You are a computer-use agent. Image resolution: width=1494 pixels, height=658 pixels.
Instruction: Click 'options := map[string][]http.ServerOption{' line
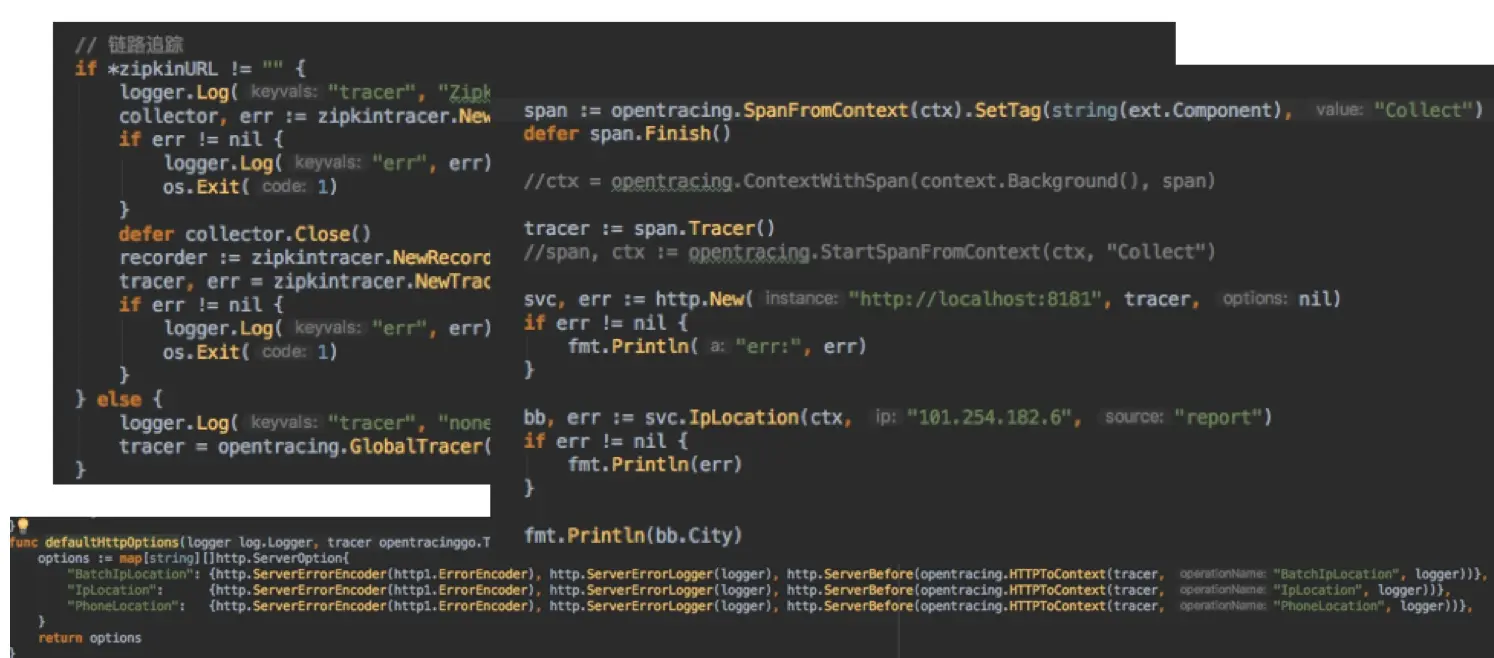coord(192,558)
